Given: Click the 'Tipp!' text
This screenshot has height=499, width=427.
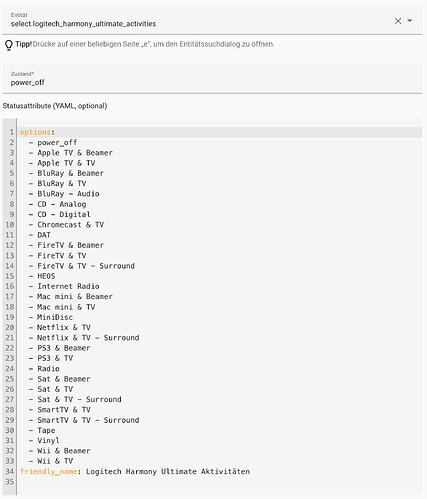Looking at the screenshot, I should pos(23,44).
